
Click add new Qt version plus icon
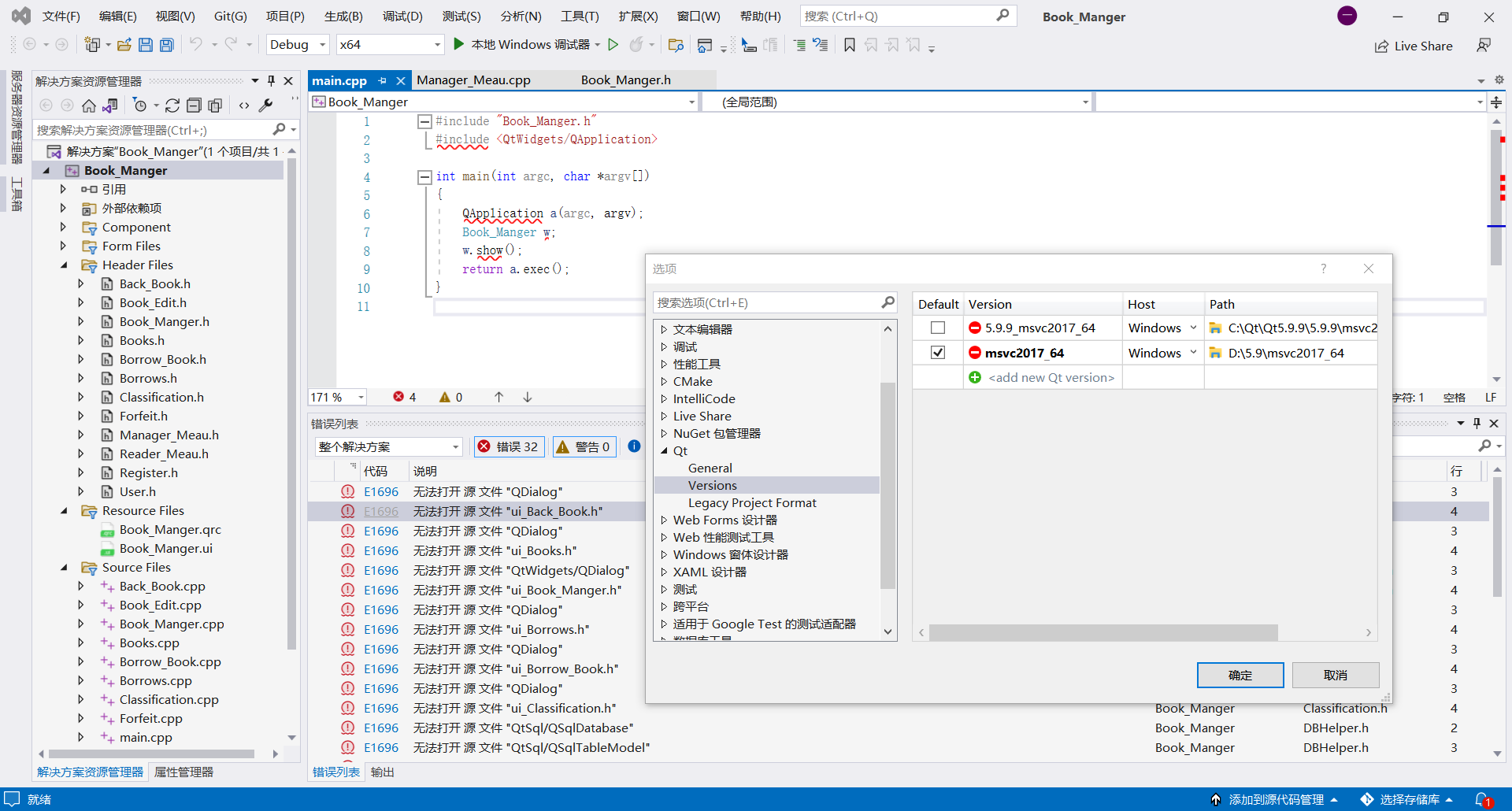[975, 378]
